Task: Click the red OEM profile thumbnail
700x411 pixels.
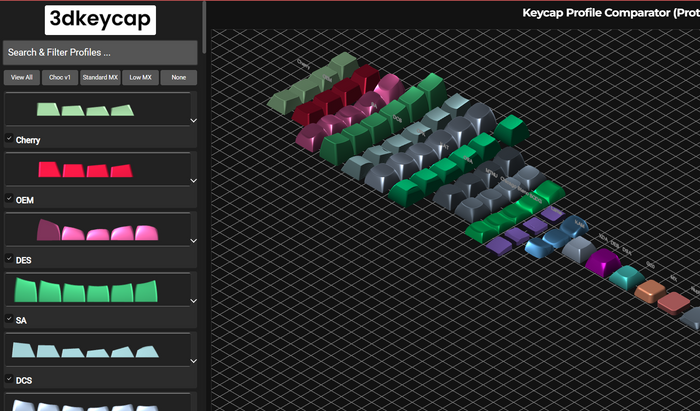Action: (85, 170)
